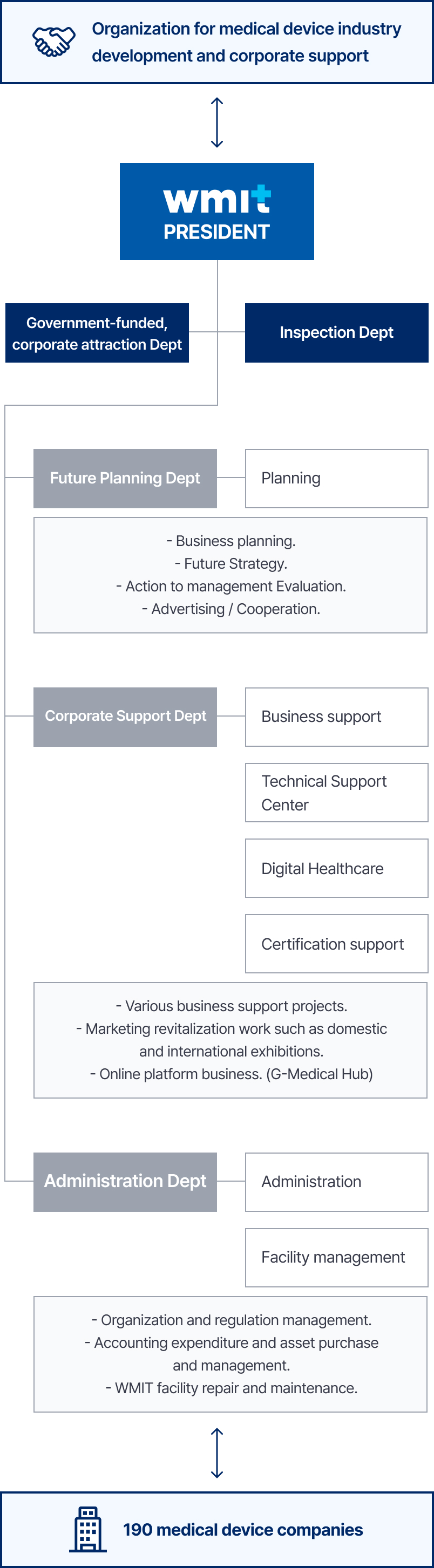Click the 190 medical device companies text
The height and width of the screenshot is (1568, 434).
coord(243,1530)
